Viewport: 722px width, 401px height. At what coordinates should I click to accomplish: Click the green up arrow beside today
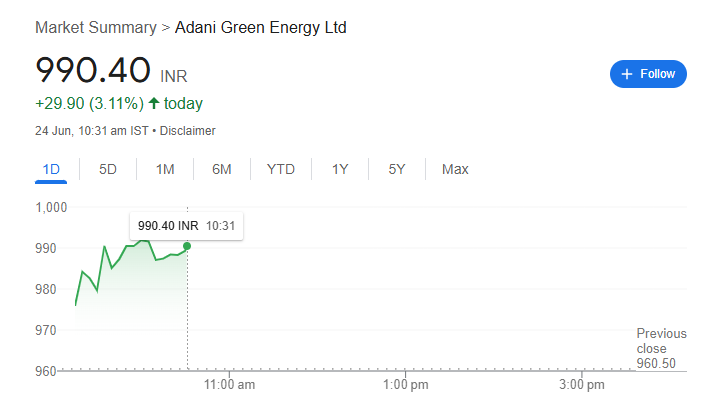[154, 103]
